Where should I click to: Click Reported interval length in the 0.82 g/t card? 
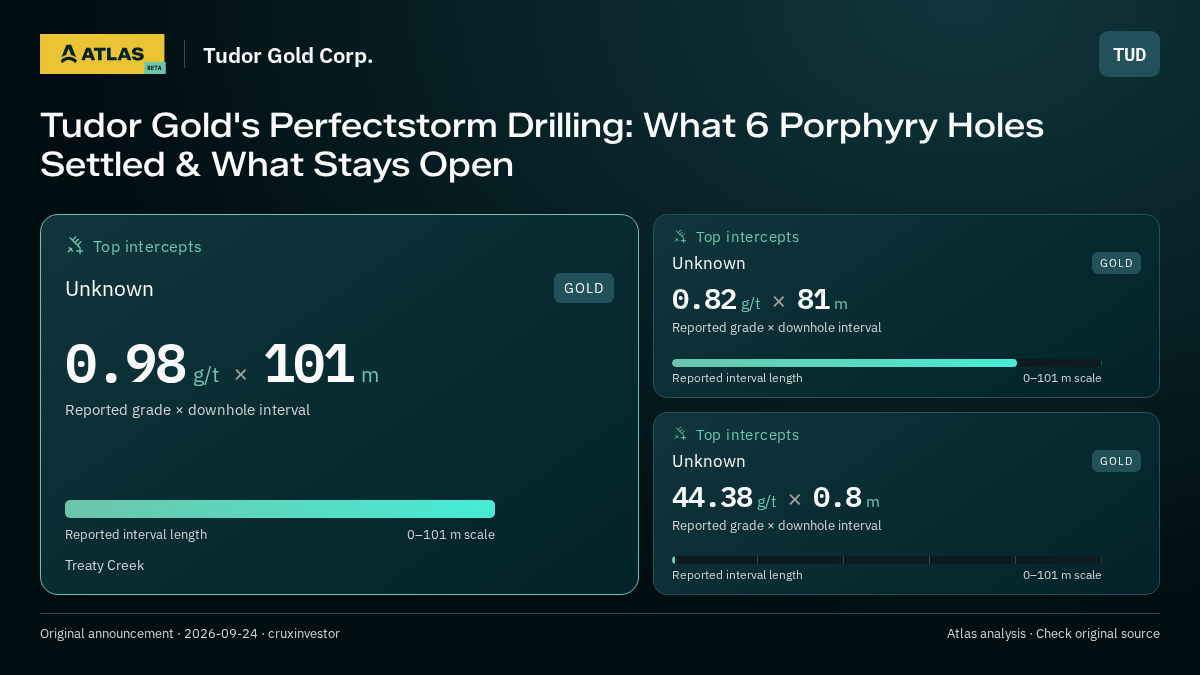tap(737, 378)
